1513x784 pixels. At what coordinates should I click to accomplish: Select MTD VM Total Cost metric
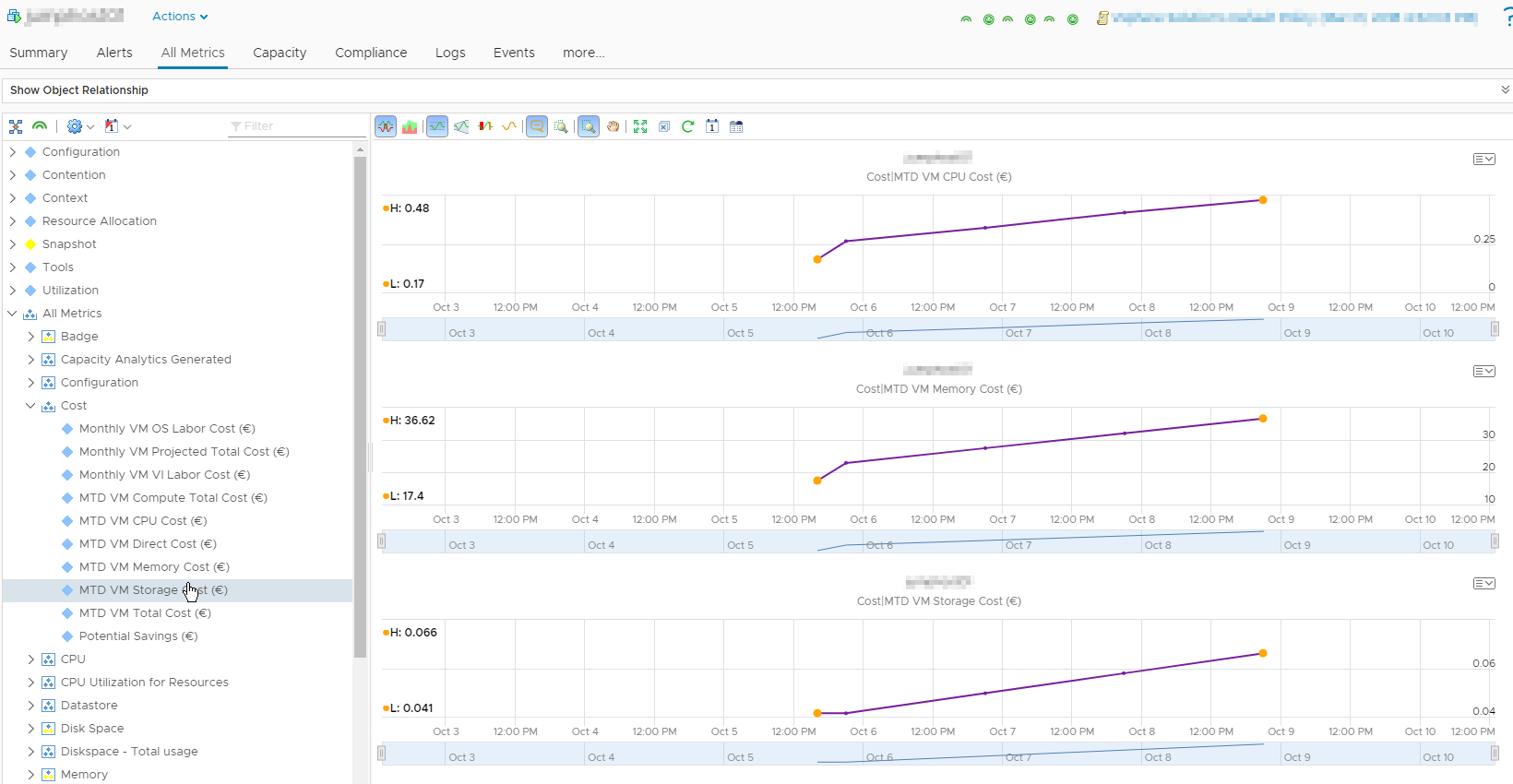[x=145, y=613]
